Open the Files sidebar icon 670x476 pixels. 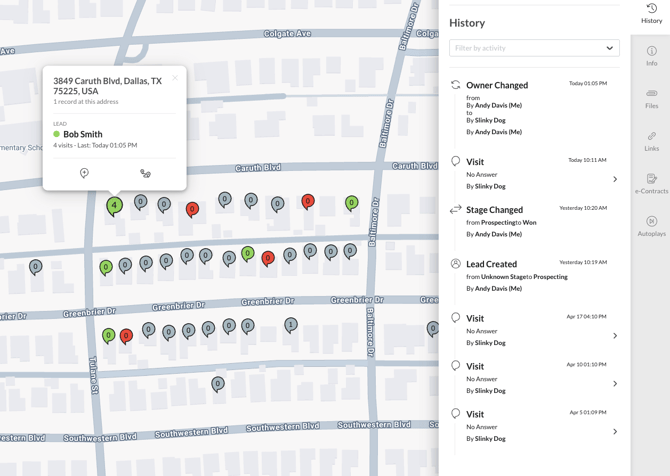[651, 99]
